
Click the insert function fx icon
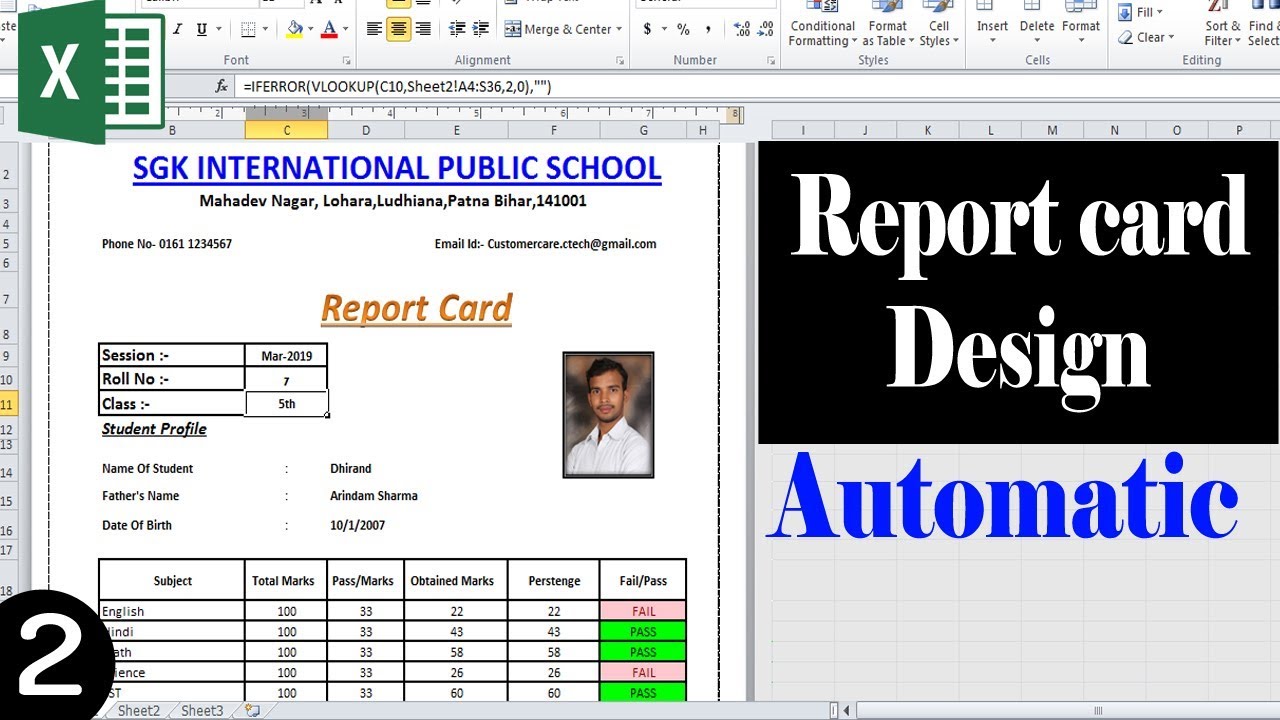(x=222, y=87)
